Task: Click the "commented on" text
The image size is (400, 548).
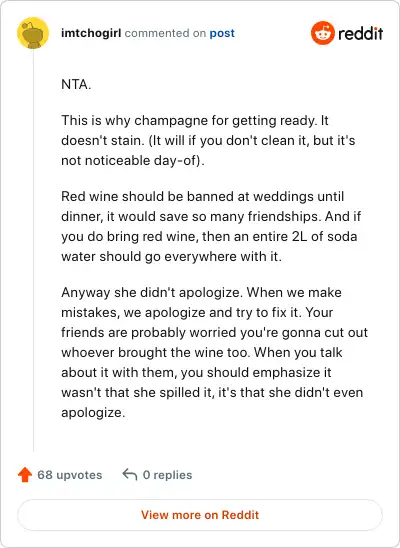Action: [x=165, y=33]
